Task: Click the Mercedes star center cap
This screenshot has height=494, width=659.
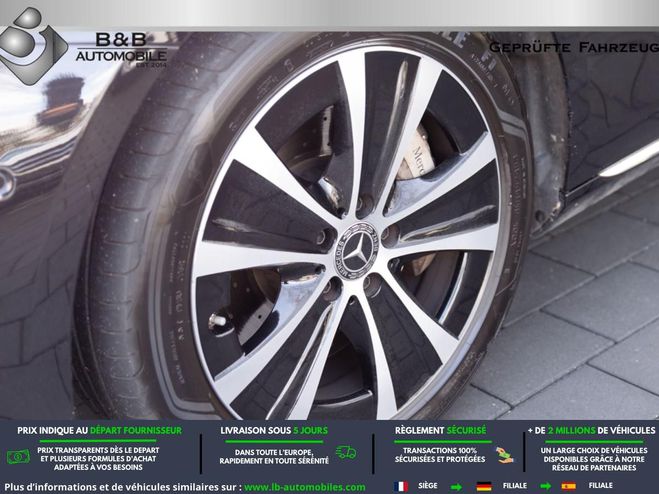Action: 357,251
